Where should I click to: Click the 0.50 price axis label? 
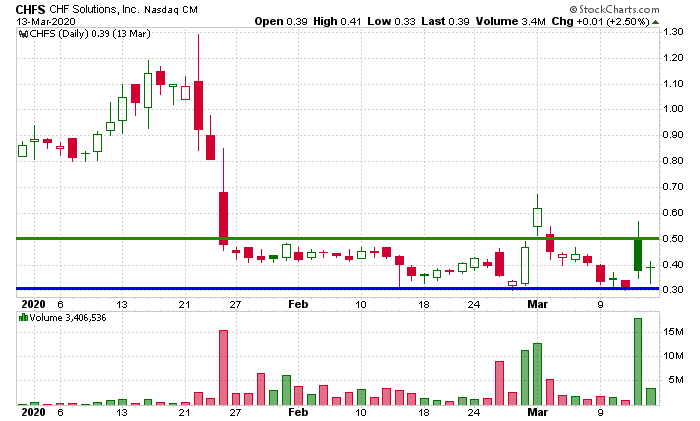pyautogui.click(x=673, y=238)
